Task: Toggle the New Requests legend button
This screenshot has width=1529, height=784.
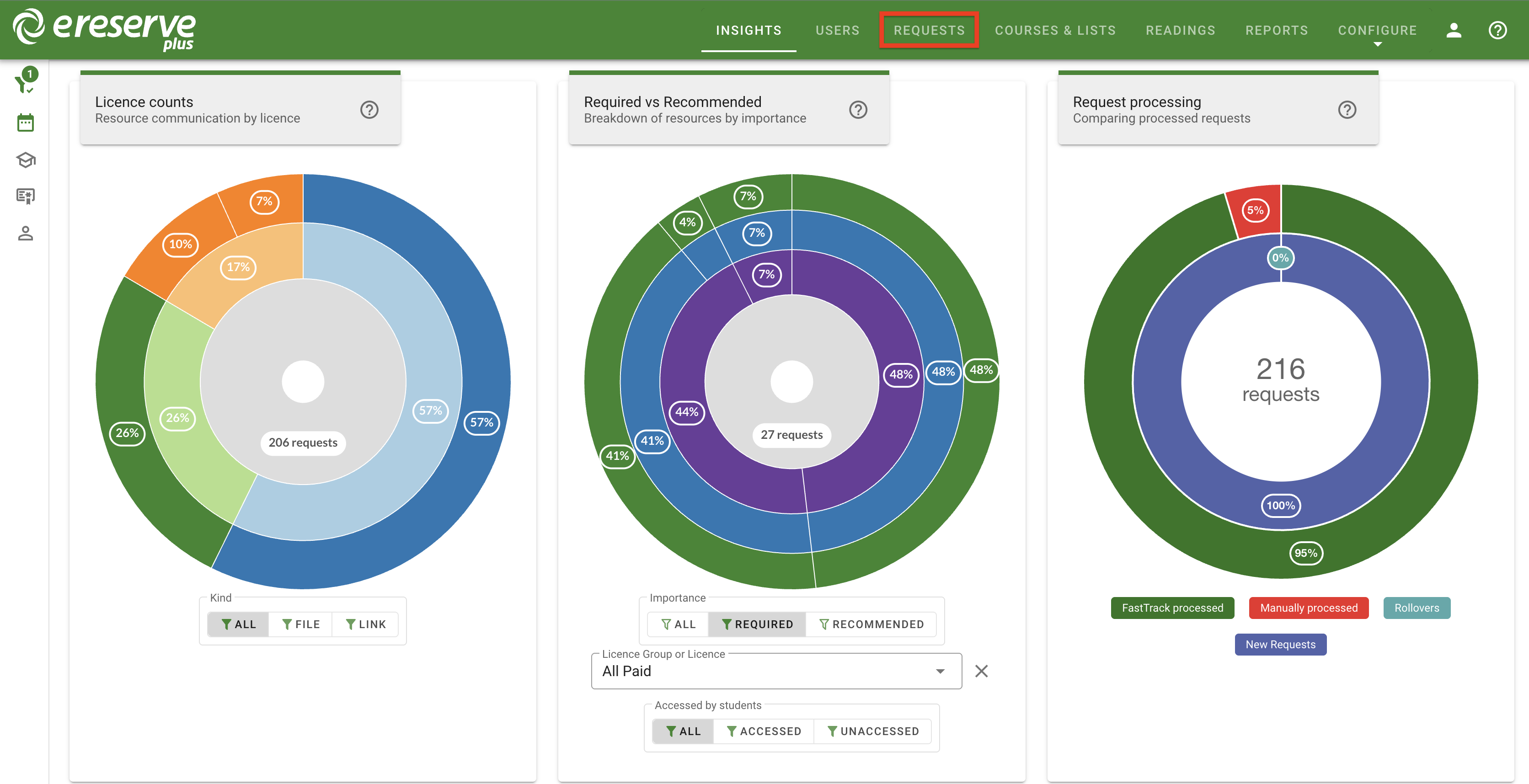Action: [x=1280, y=645]
